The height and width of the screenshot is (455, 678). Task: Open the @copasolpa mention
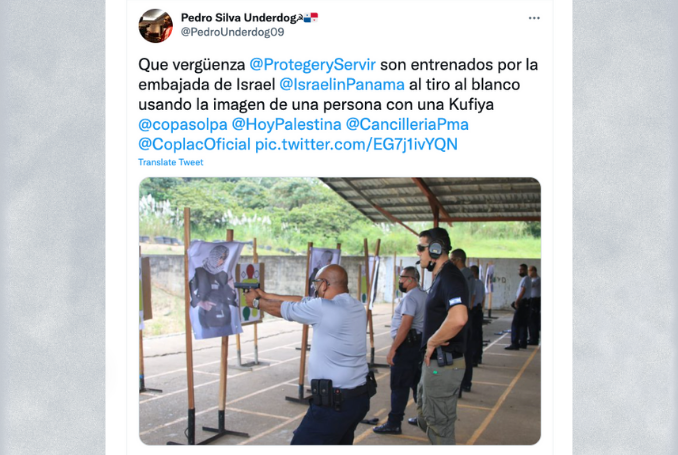coord(183,125)
